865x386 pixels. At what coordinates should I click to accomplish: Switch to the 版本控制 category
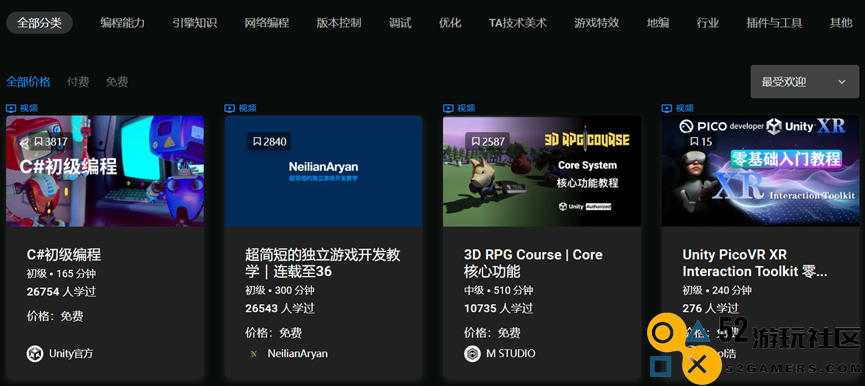pos(339,23)
